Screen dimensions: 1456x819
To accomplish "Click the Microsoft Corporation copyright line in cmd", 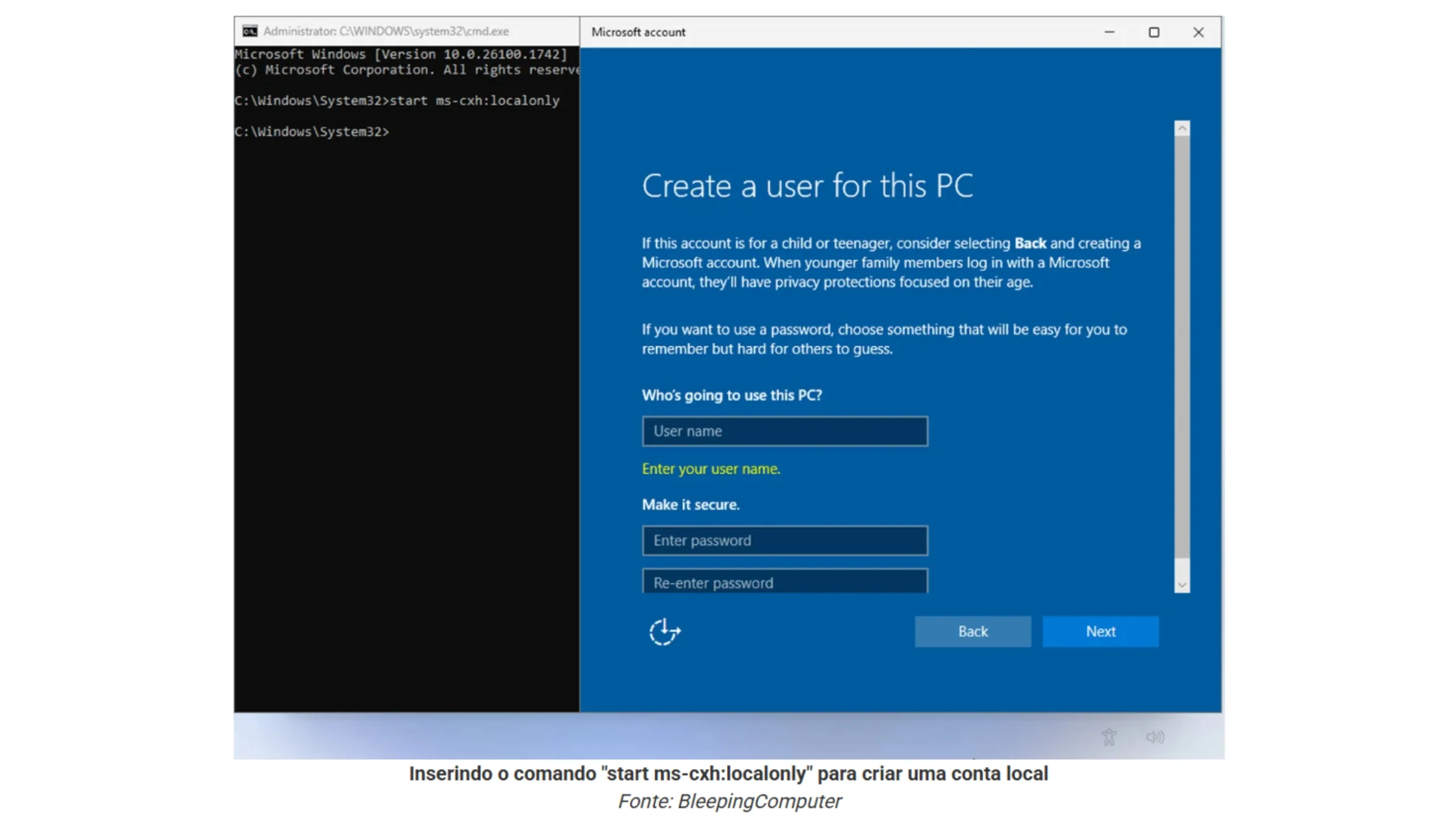I will pos(407,70).
